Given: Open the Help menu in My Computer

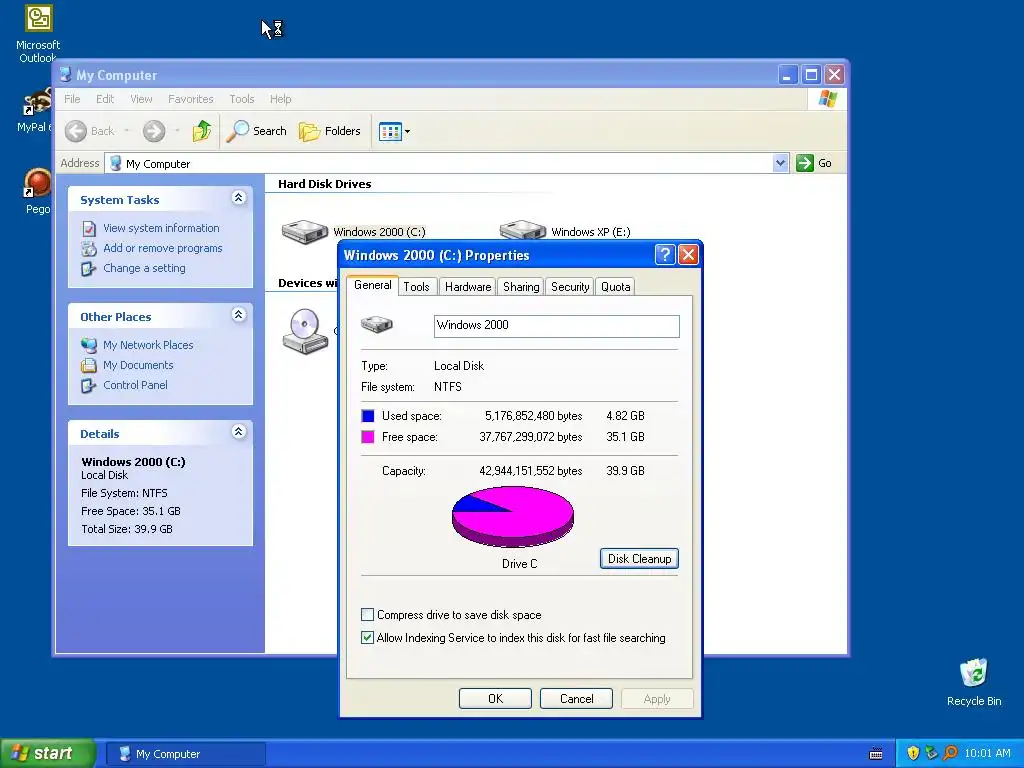Looking at the screenshot, I should [x=281, y=99].
